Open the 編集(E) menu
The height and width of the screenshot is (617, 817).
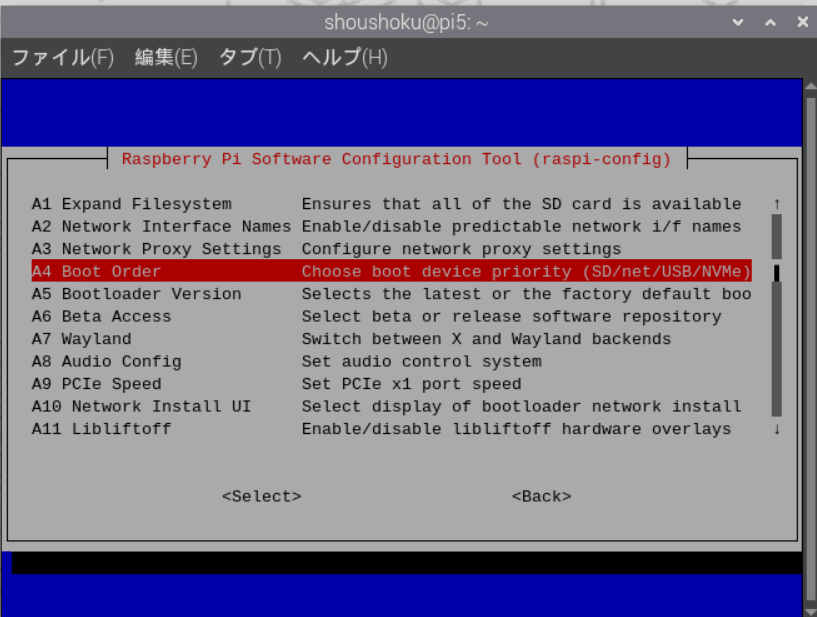(x=166, y=57)
